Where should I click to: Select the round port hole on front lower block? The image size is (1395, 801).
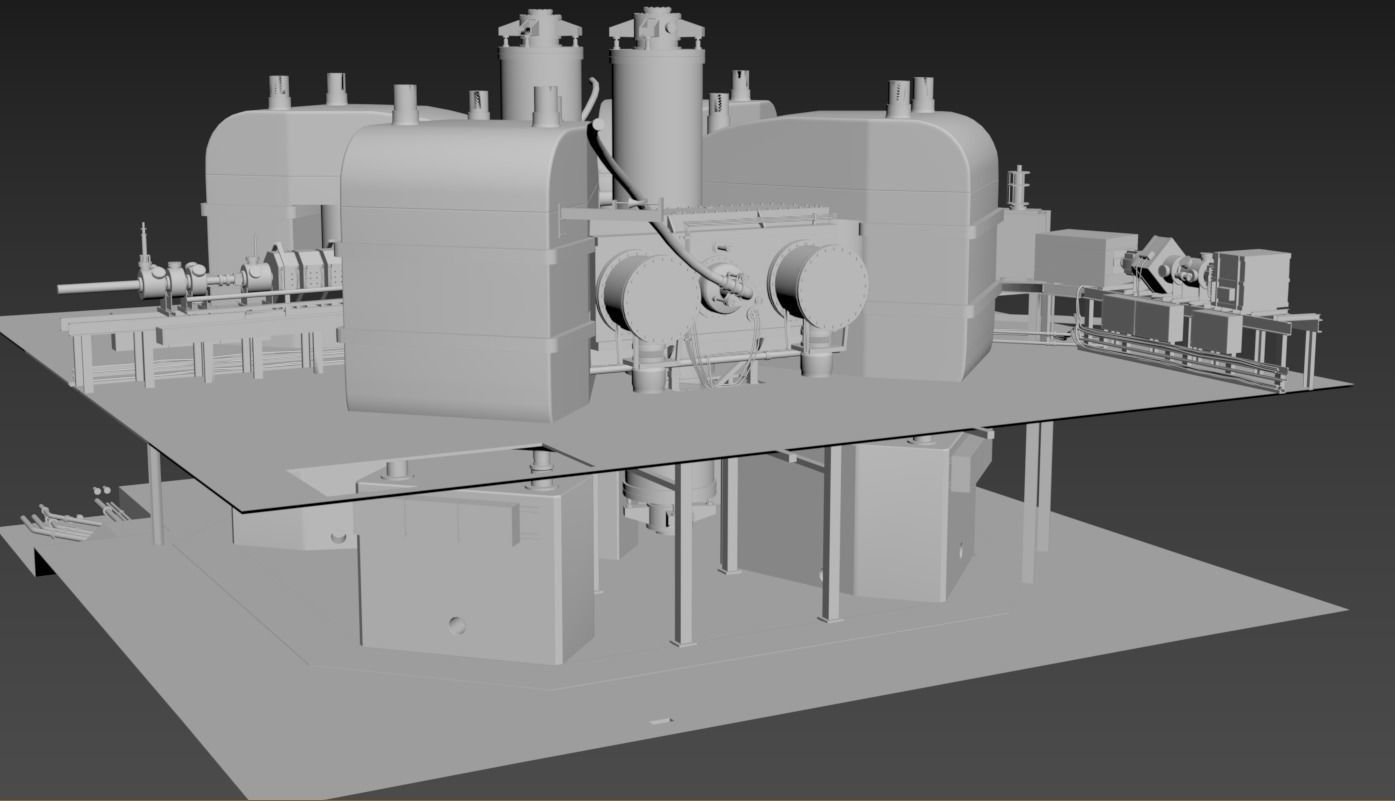click(457, 627)
